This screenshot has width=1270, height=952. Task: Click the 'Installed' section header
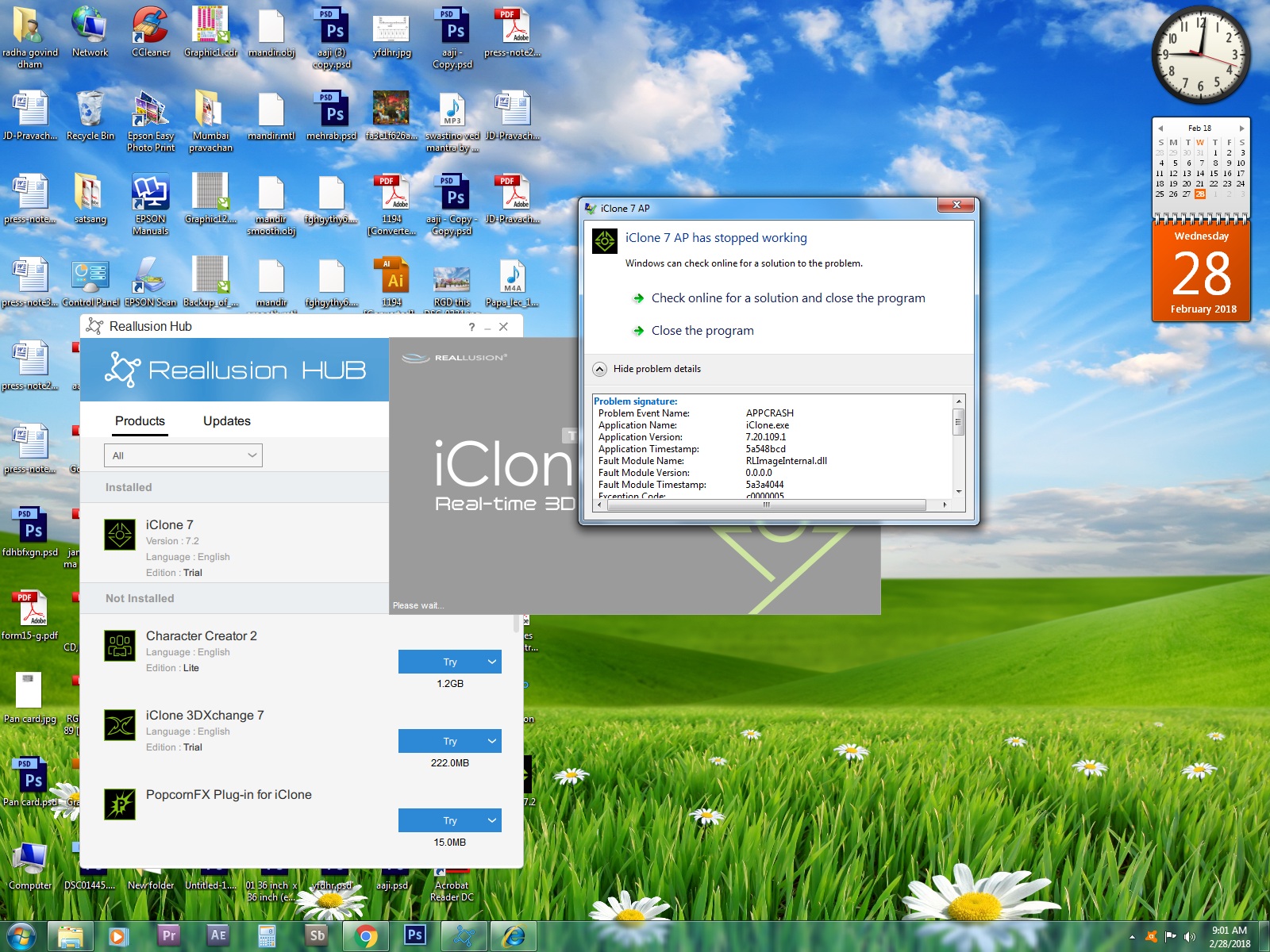[x=129, y=487]
